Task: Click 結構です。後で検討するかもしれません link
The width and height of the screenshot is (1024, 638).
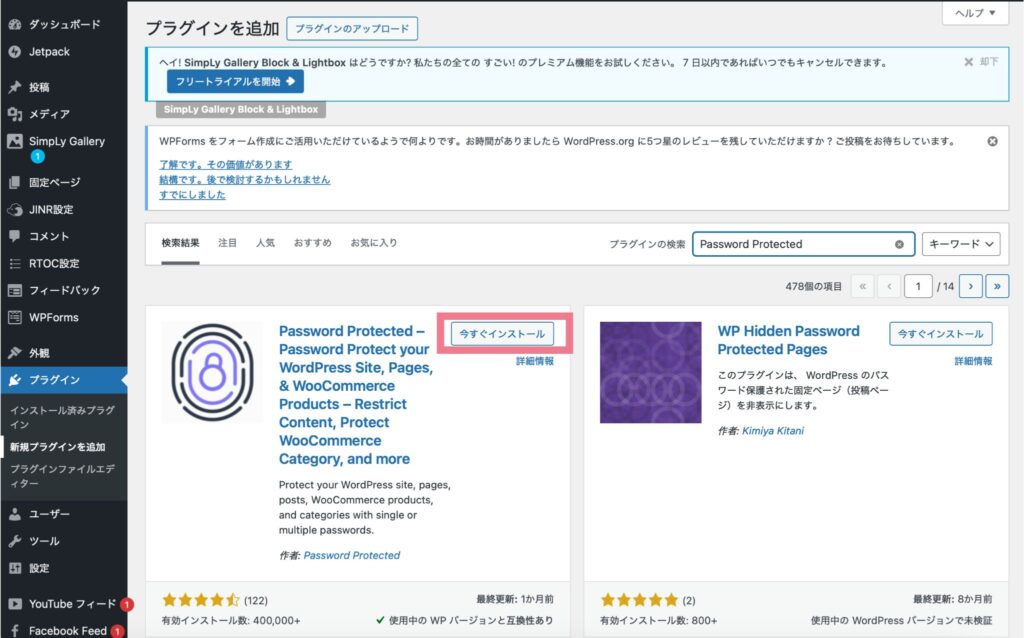Action: [x=244, y=180]
